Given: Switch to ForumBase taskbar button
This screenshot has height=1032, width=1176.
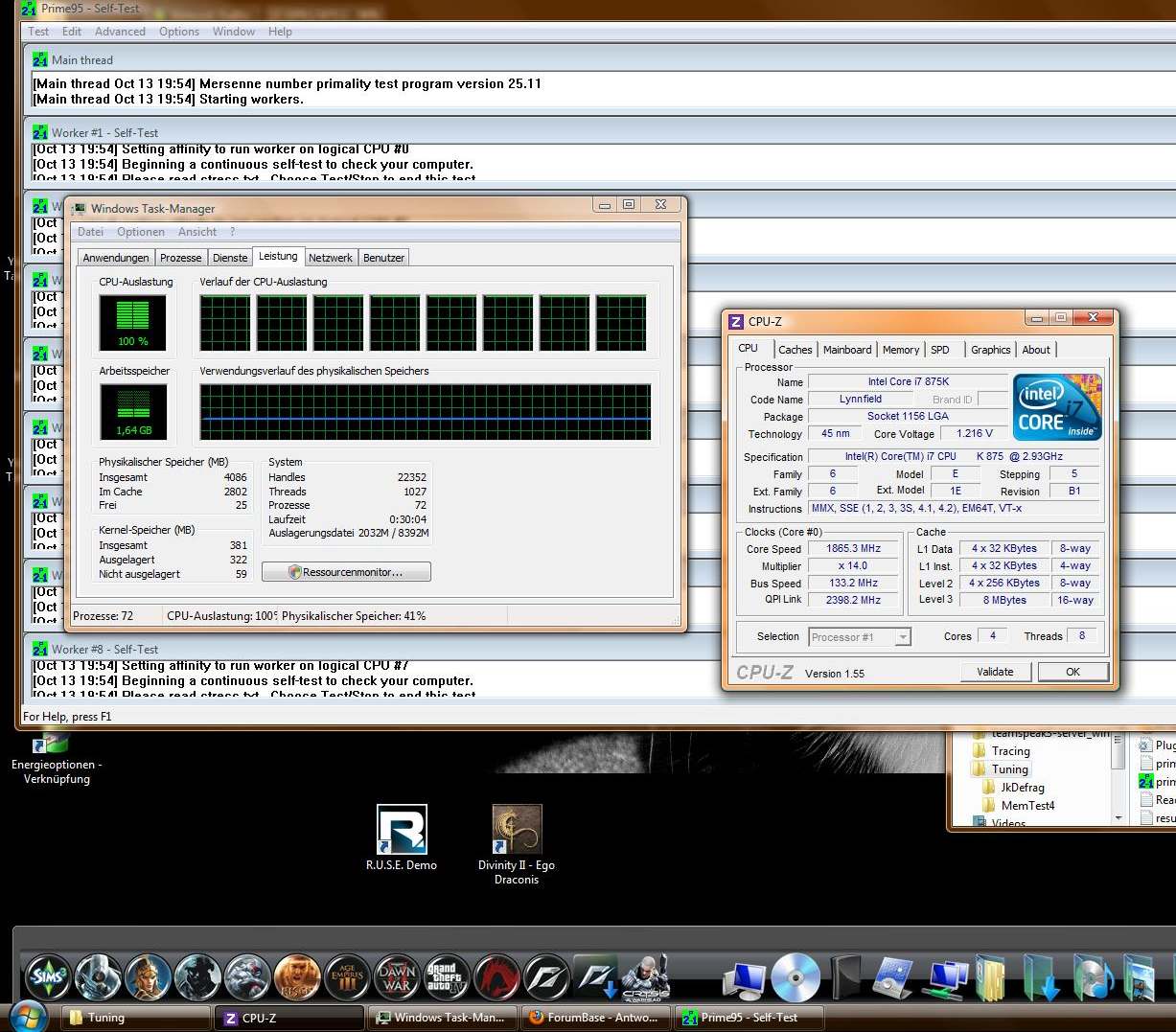Looking at the screenshot, I should (594, 1018).
